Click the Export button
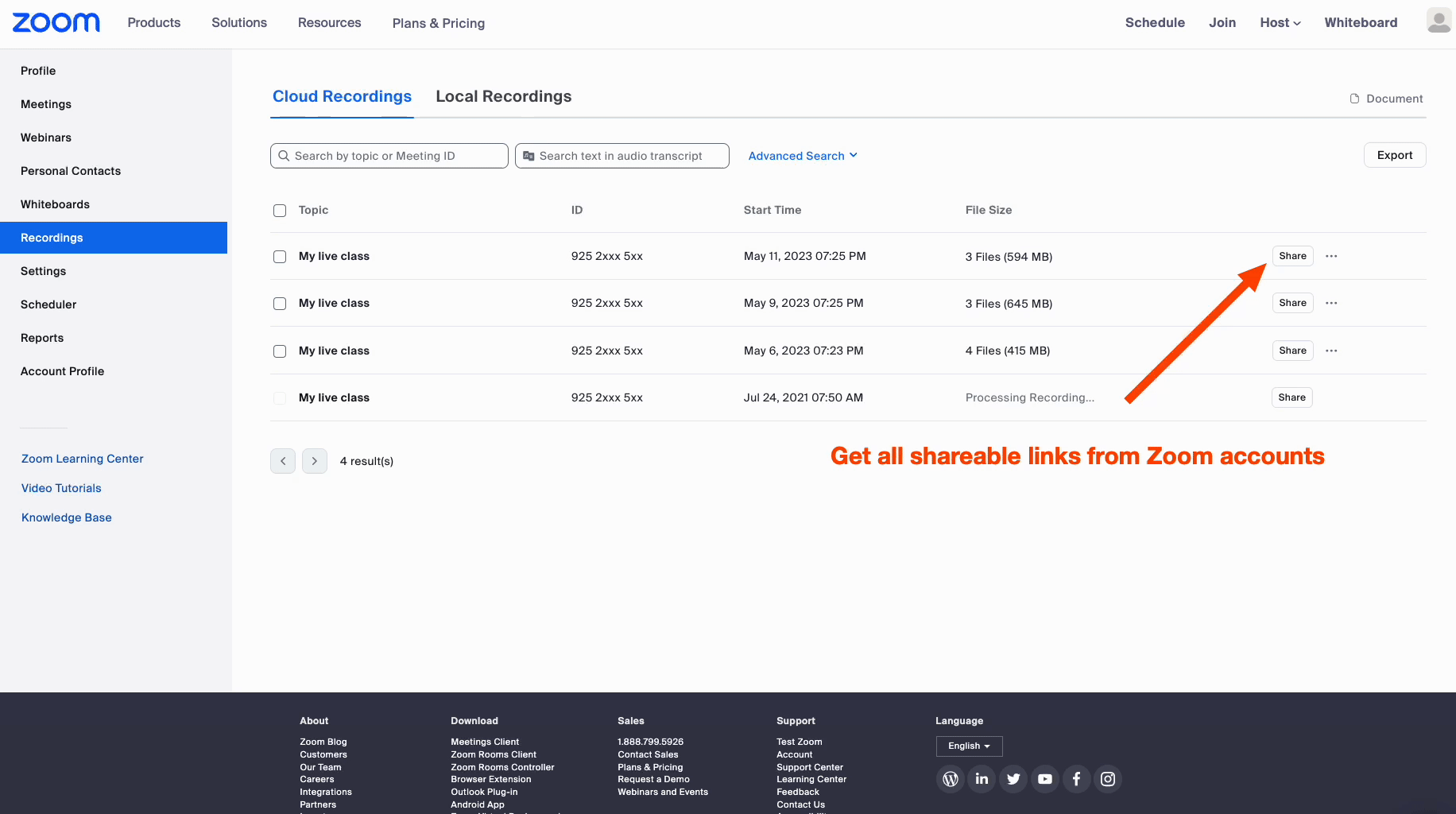This screenshot has width=1456, height=814. 1395,155
